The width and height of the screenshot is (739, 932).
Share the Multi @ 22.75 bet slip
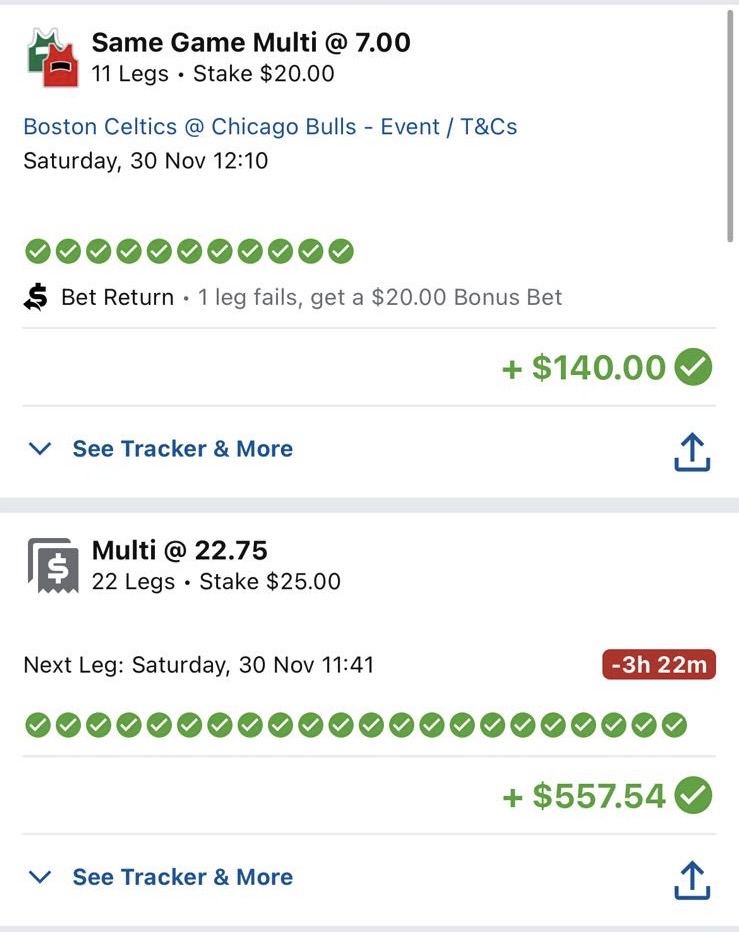[x=692, y=880]
